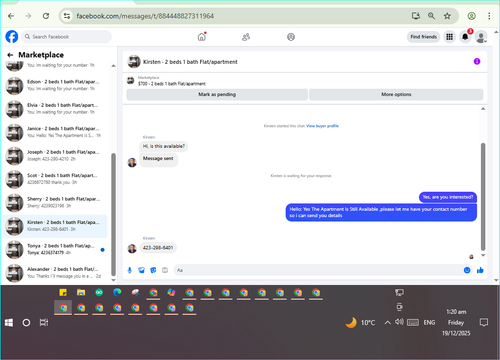Reload the Facebook page

[x=46, y=16]
